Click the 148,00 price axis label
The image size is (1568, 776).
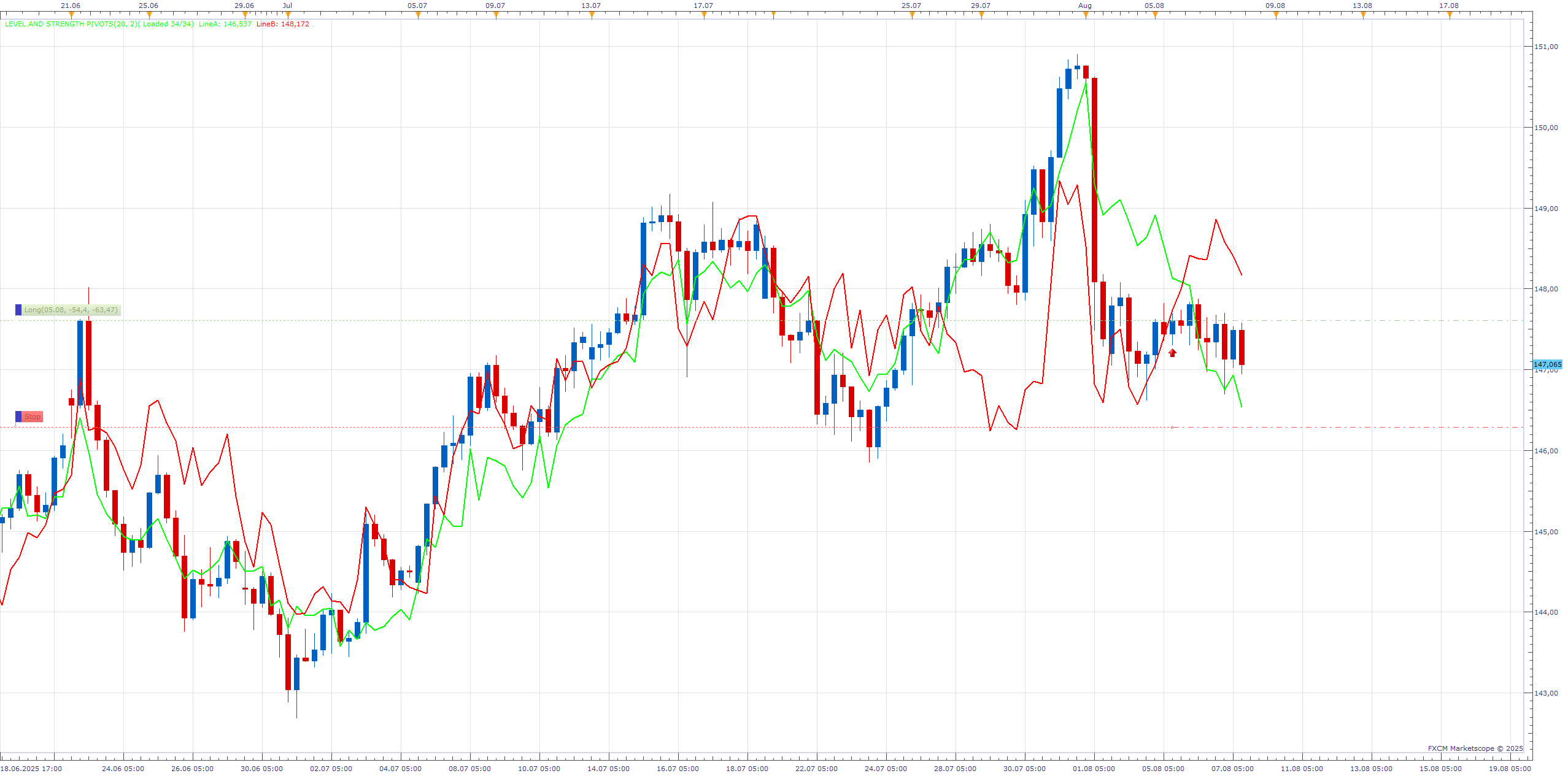[1546, 289]
